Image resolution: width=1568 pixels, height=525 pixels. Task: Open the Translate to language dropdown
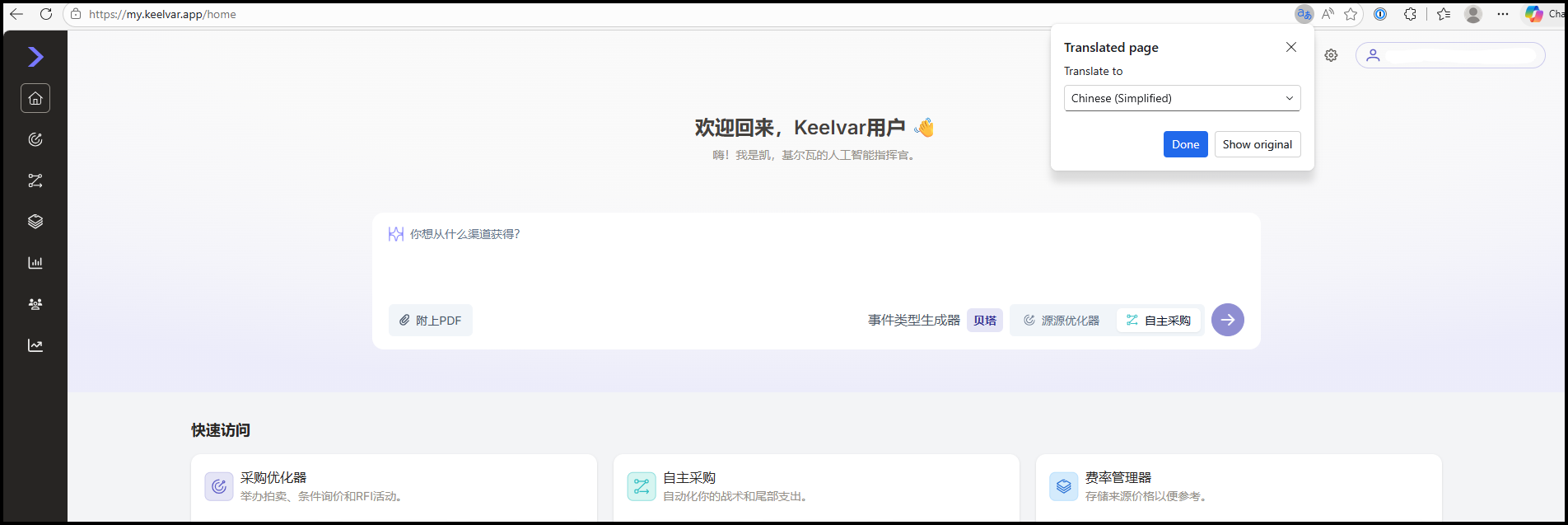coord(1183,98)
